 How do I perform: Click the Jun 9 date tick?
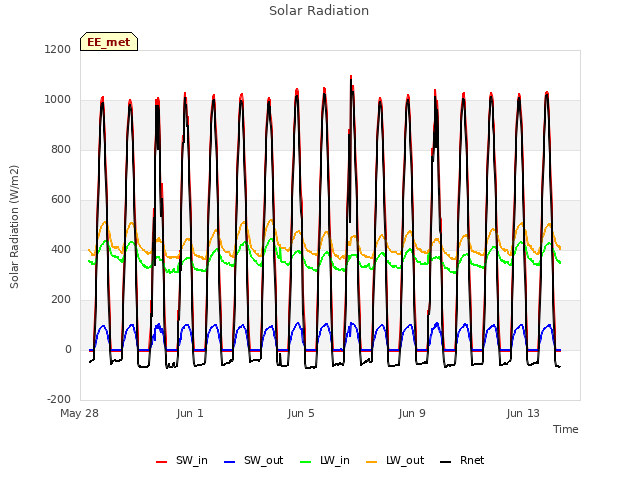pos(412,413)
